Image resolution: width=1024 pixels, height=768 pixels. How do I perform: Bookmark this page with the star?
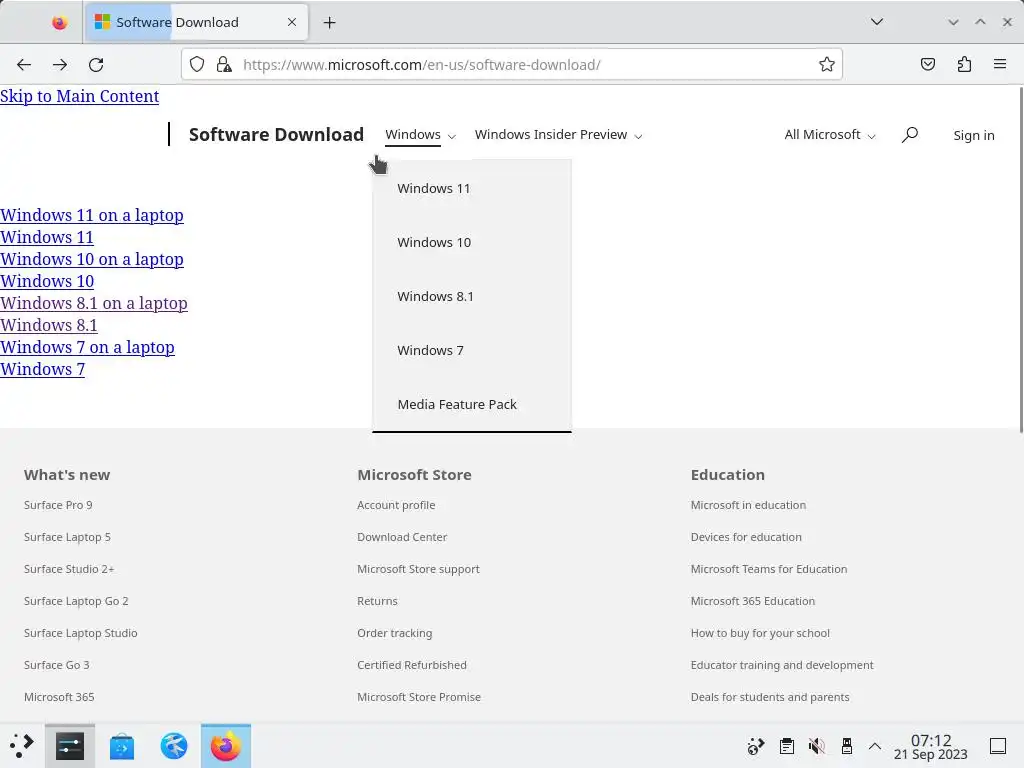point(827,64)
